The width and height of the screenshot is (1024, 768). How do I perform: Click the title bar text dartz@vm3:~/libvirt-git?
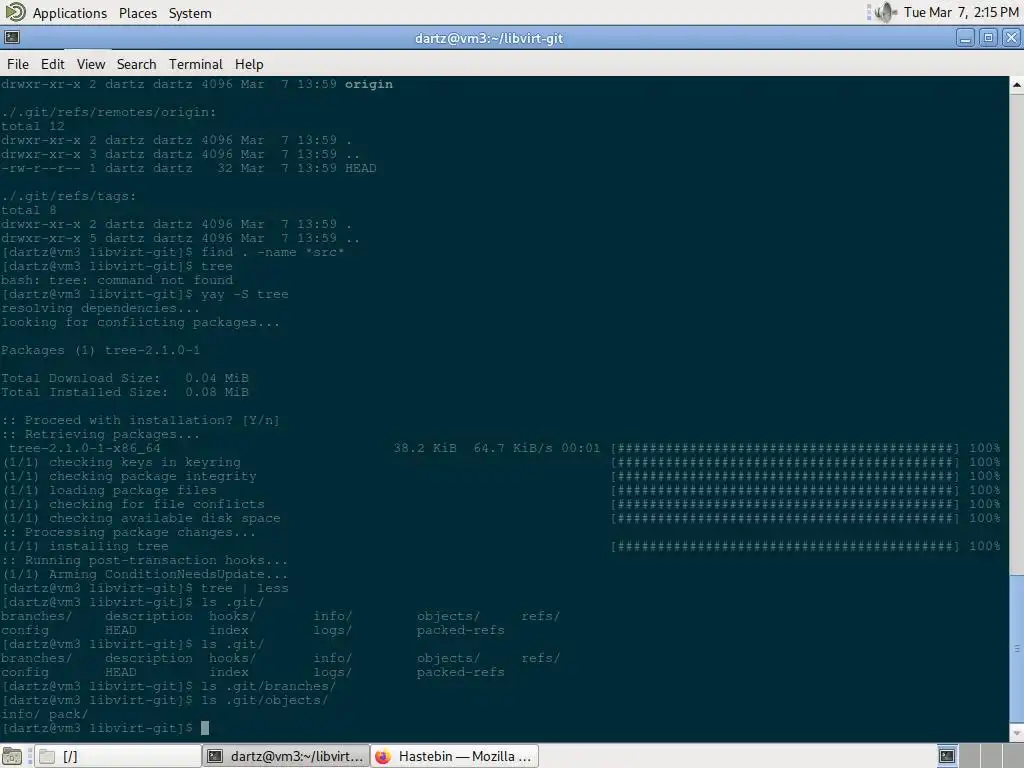(488, 39)
